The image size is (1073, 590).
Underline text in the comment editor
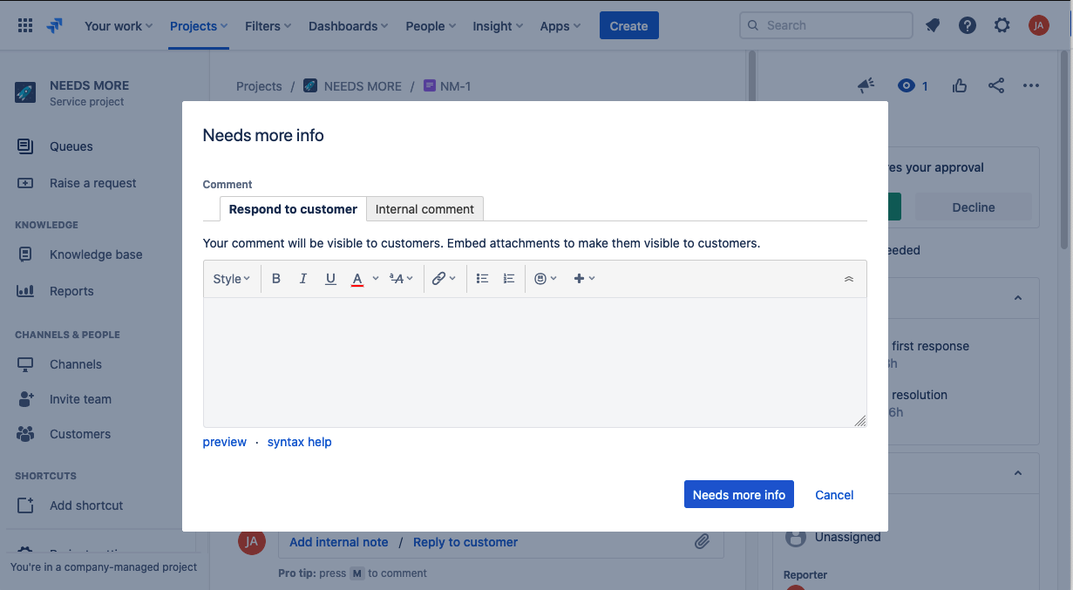point(331,279)
